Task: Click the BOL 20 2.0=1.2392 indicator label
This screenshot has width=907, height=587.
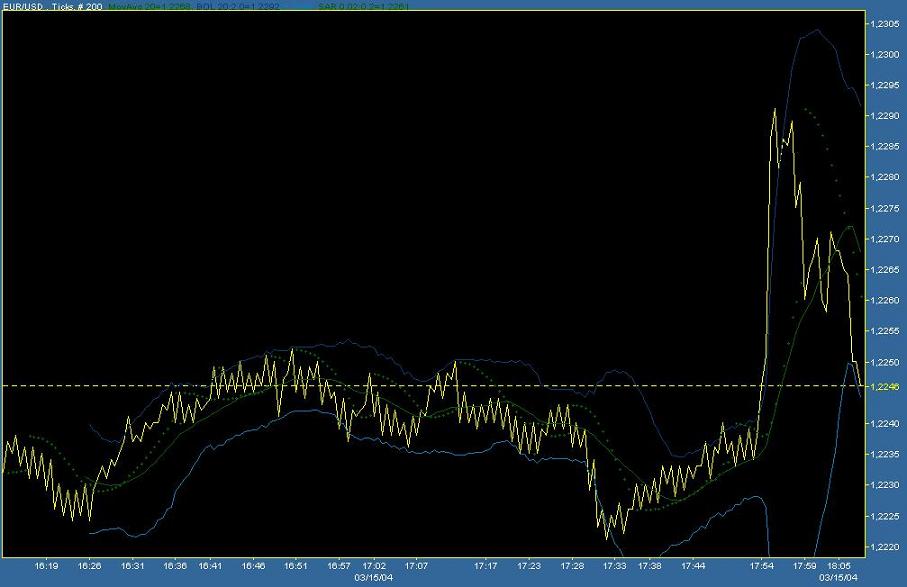Action: [x=235, y=4]
